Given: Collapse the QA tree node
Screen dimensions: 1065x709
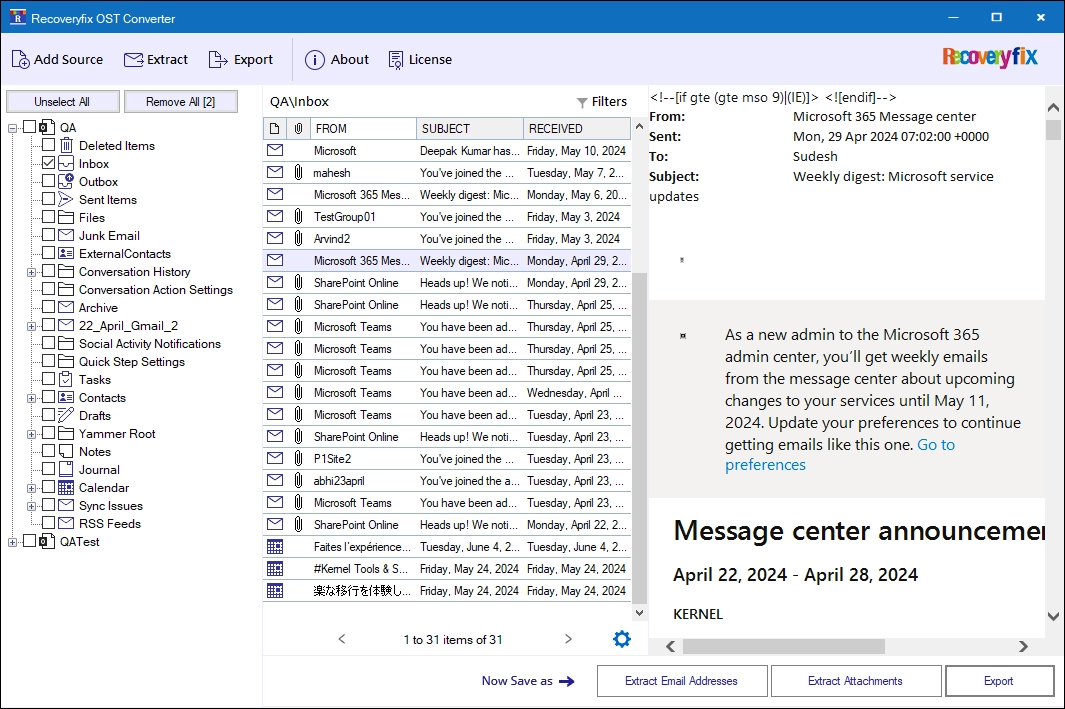Looking at the screenshot, I should pos(12,128).
